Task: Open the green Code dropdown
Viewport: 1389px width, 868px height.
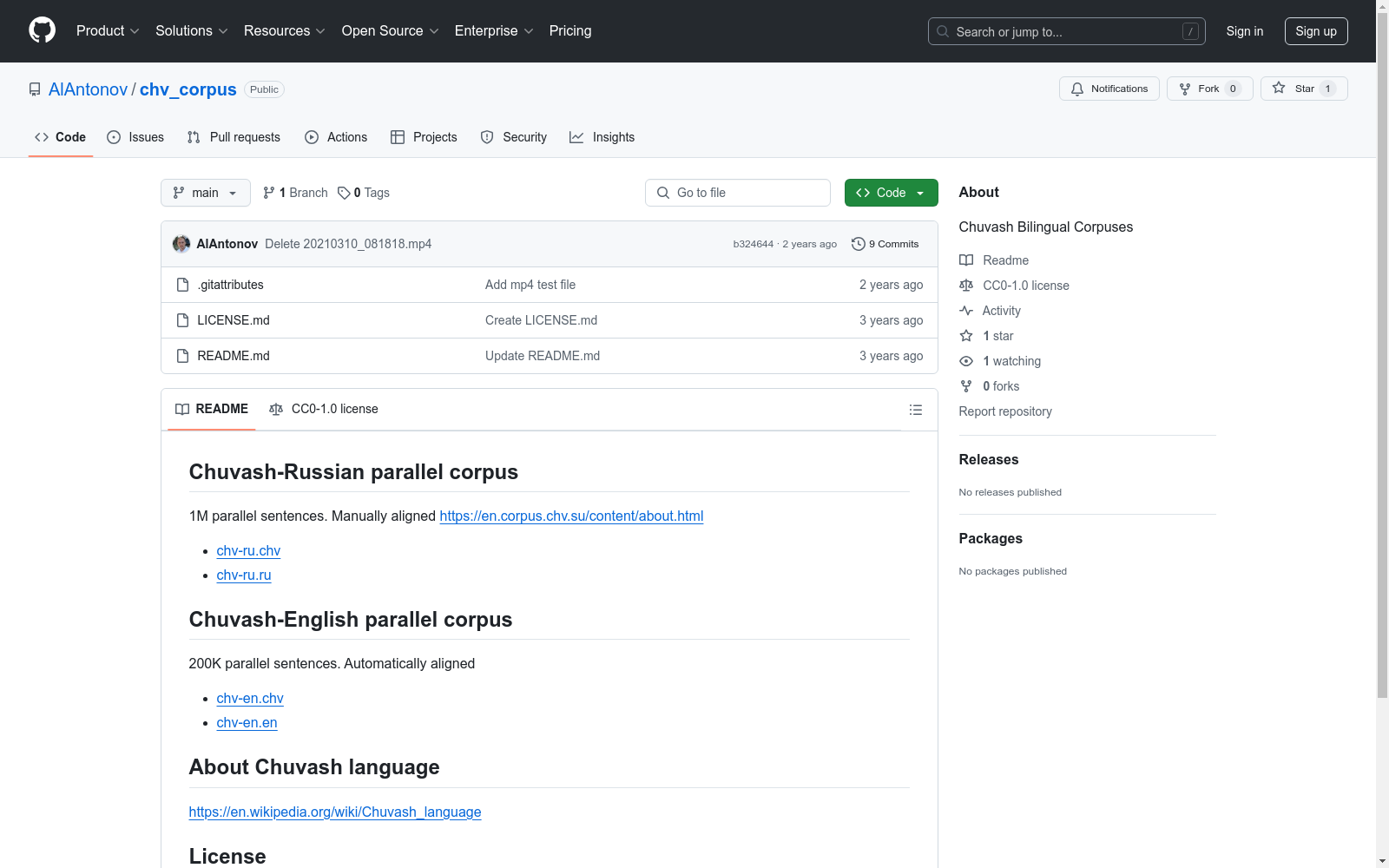Action: [892, 193]
